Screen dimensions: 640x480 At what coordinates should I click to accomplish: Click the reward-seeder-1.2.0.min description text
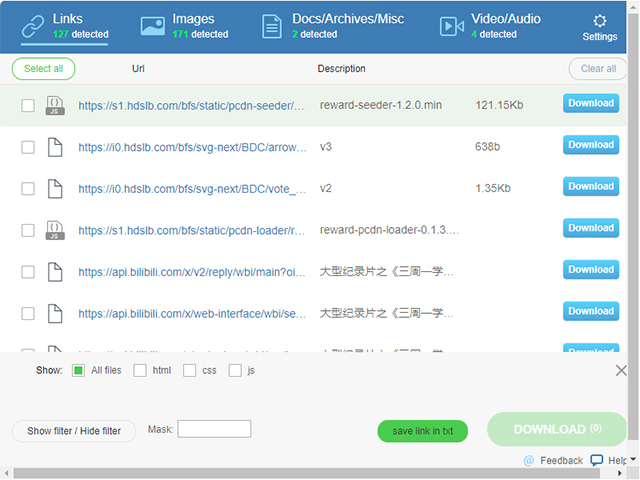(x=381, y=105)
